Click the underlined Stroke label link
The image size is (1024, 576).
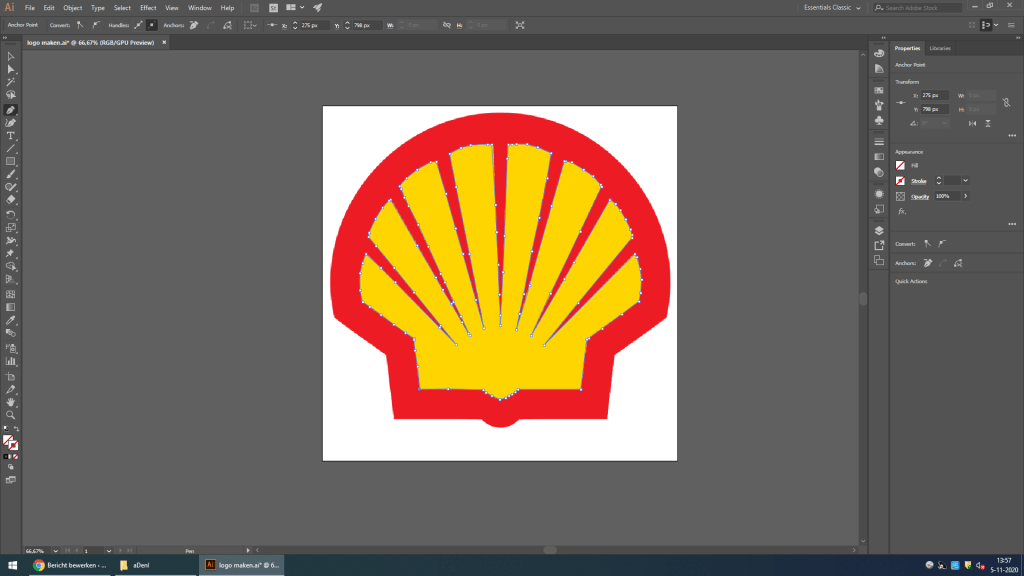918,181
